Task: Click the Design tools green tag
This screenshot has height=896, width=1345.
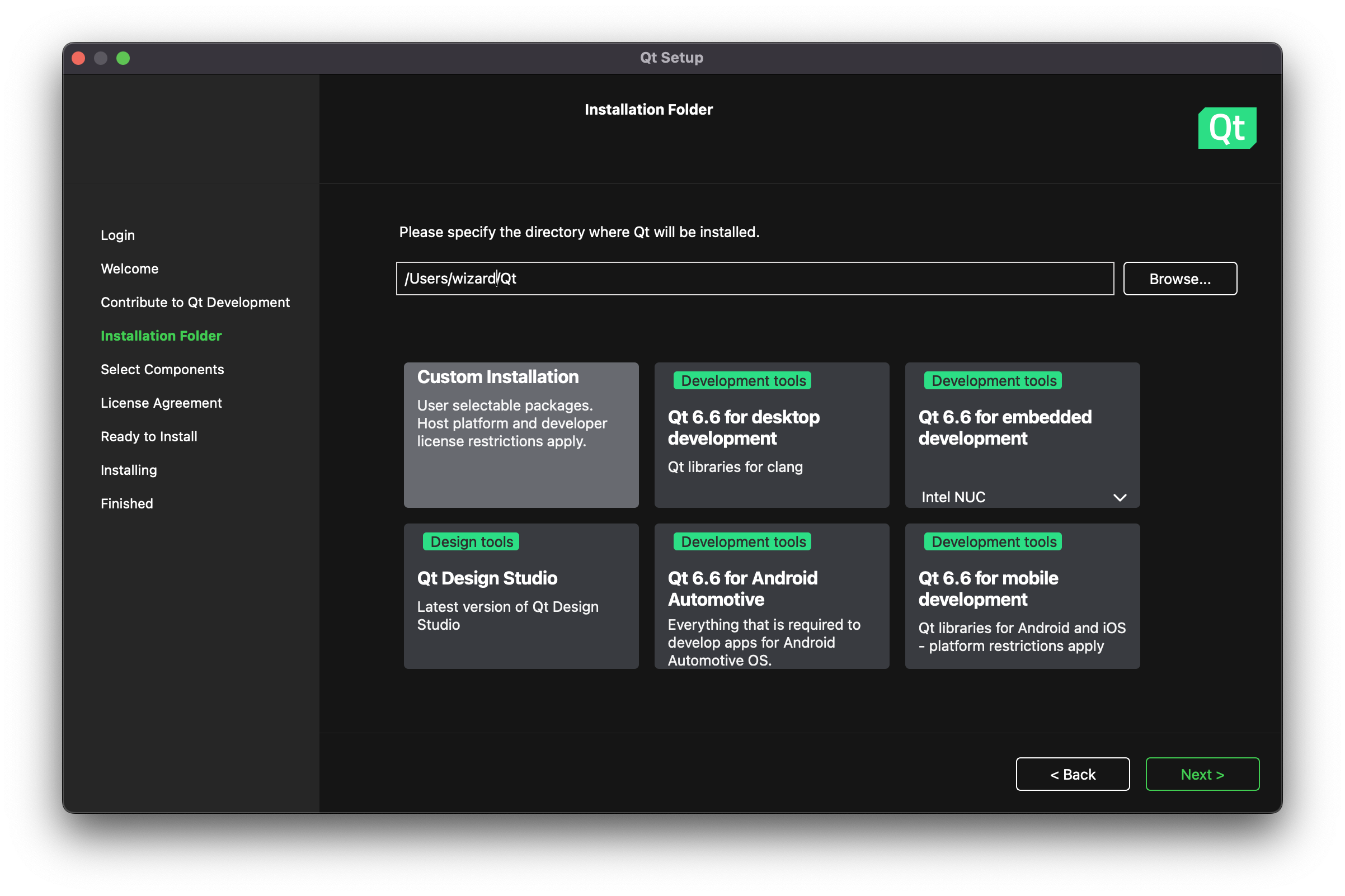Action: (471, 542)
